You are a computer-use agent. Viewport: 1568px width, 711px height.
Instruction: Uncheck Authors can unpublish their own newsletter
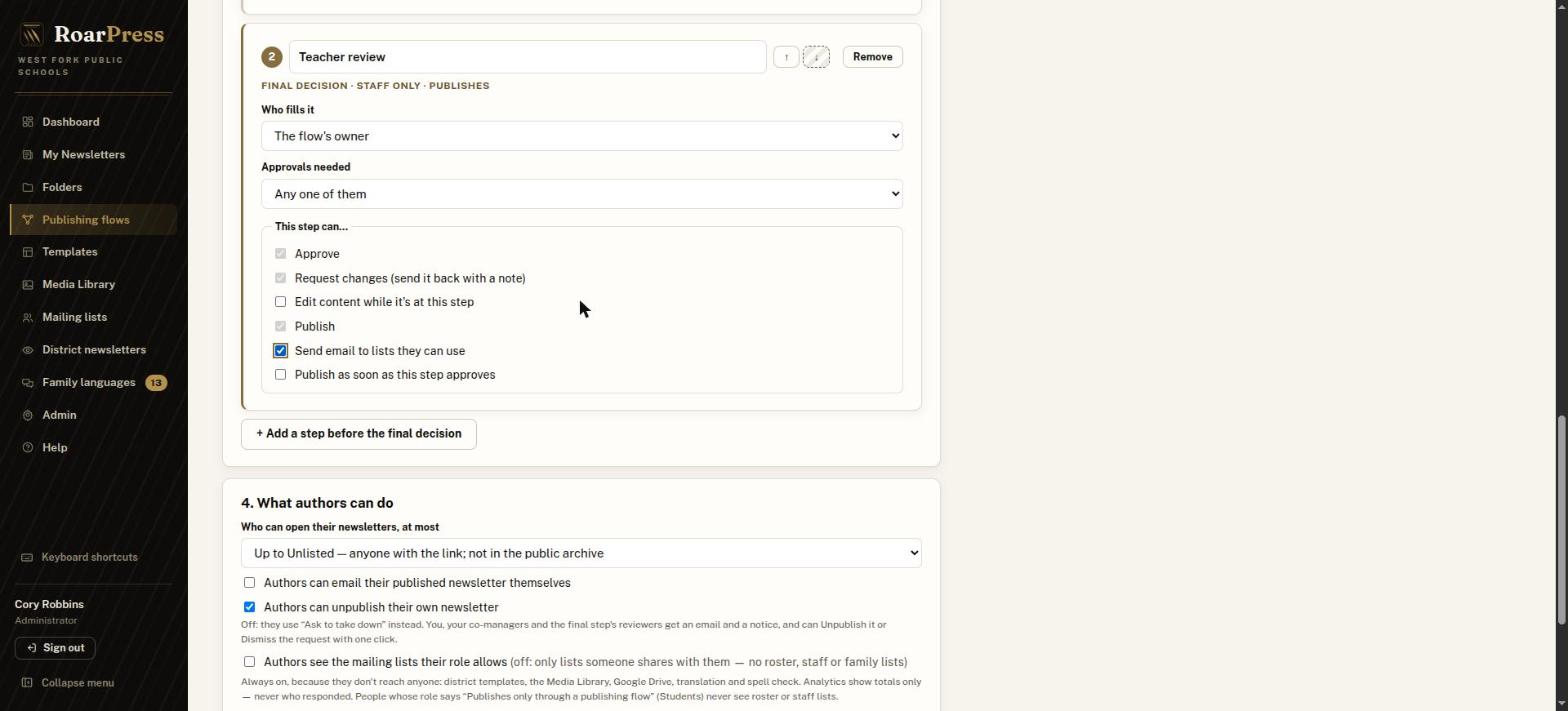pyautogui.click(x=249, y=607)
